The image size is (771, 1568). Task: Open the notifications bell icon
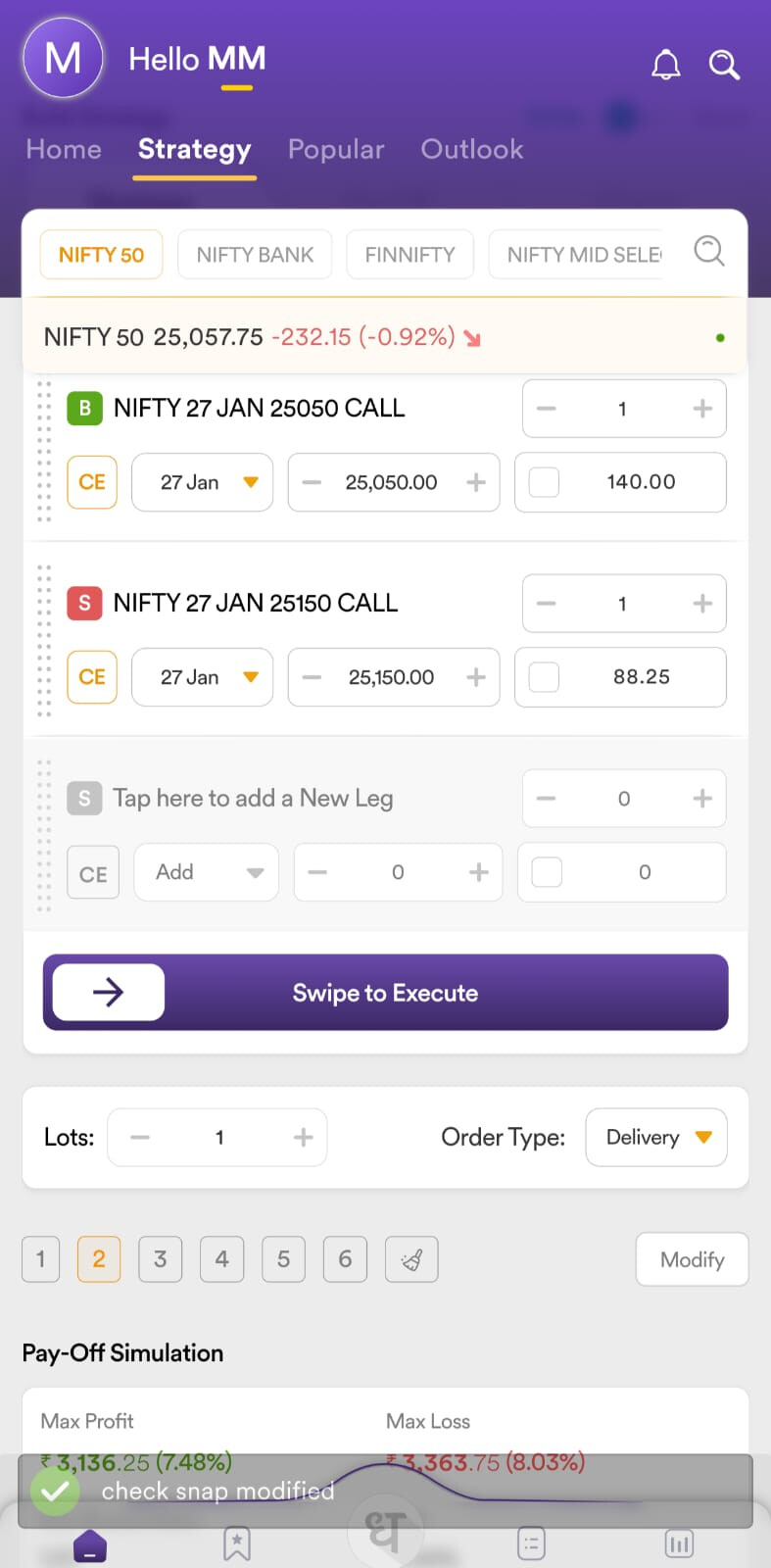[x=666, y=65]
